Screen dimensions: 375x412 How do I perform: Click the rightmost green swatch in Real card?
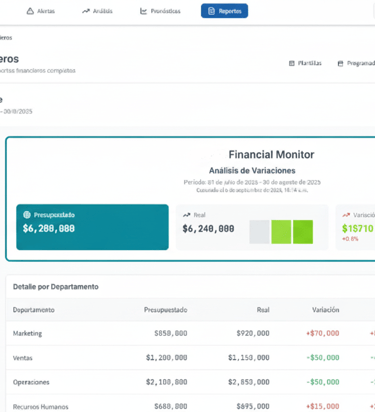pyautogui.click(x=303, y=232)
